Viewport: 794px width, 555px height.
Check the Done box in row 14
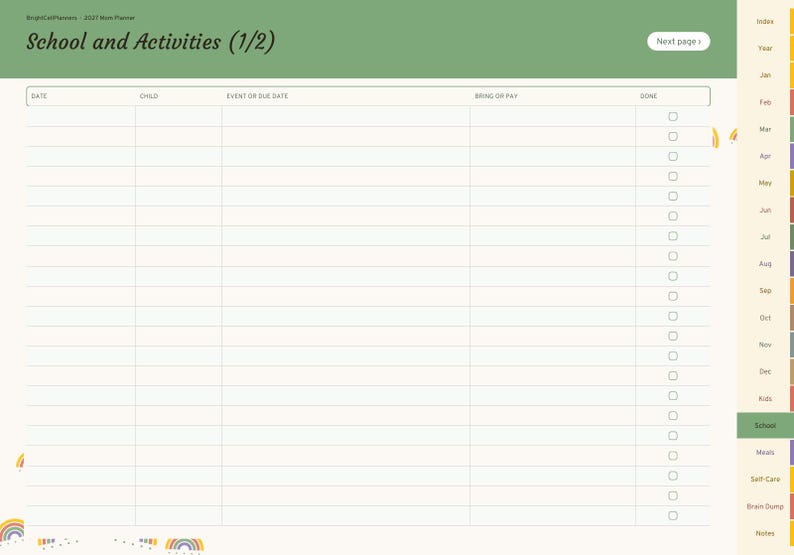point(673,376)
